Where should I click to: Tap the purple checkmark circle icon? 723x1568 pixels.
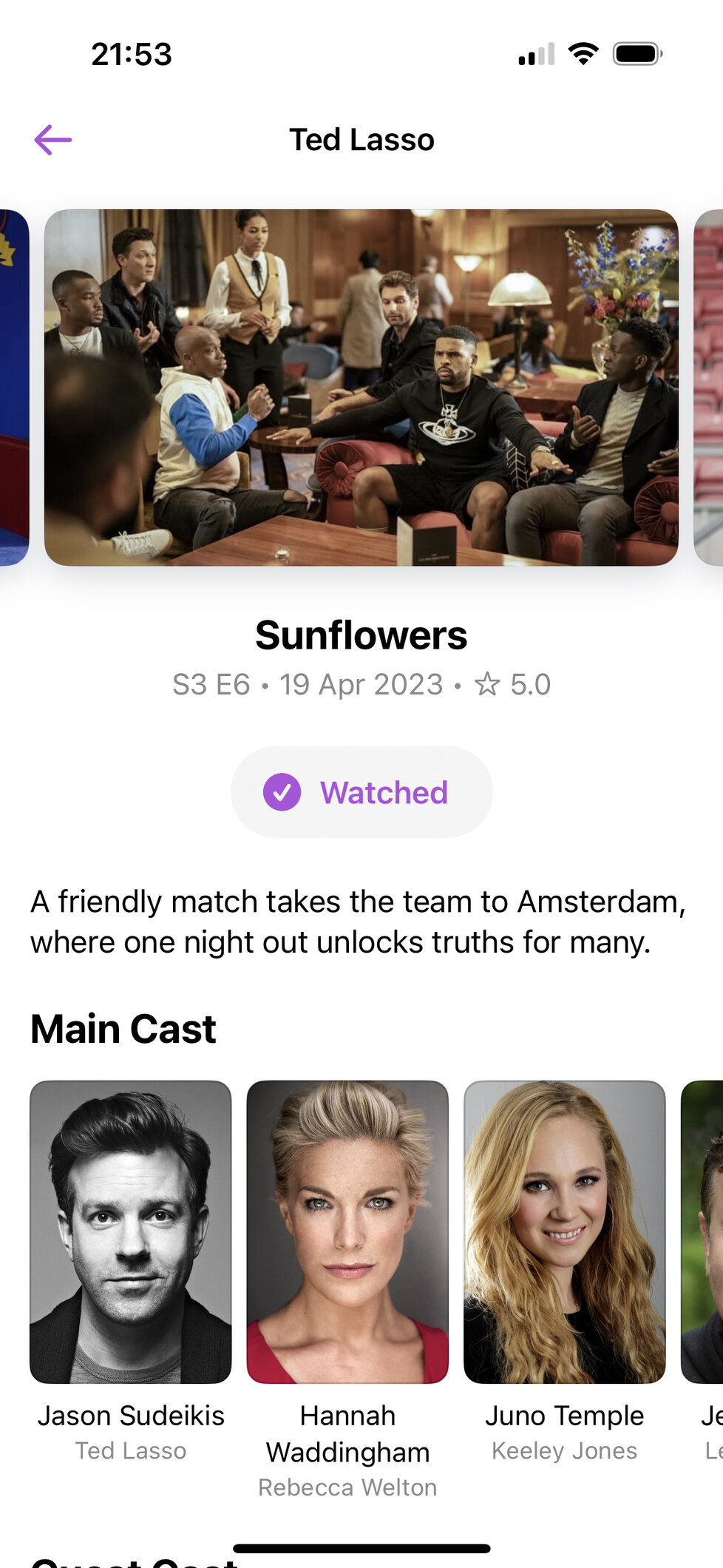[x=282, y=792]
